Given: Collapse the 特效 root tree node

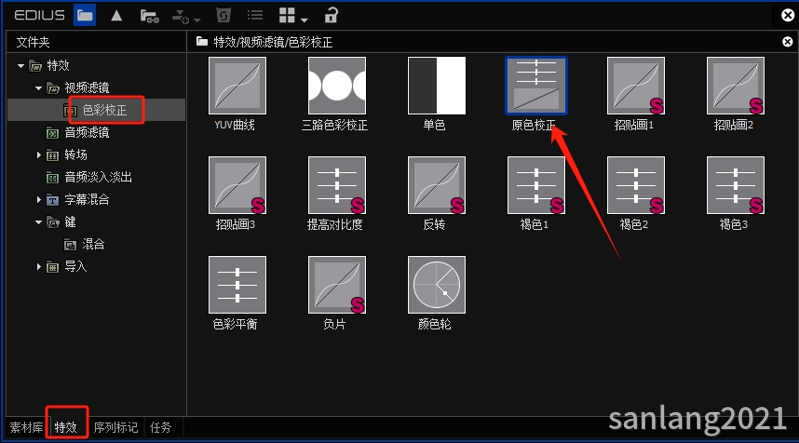Looking at the screenshot, I should [21, 66].
